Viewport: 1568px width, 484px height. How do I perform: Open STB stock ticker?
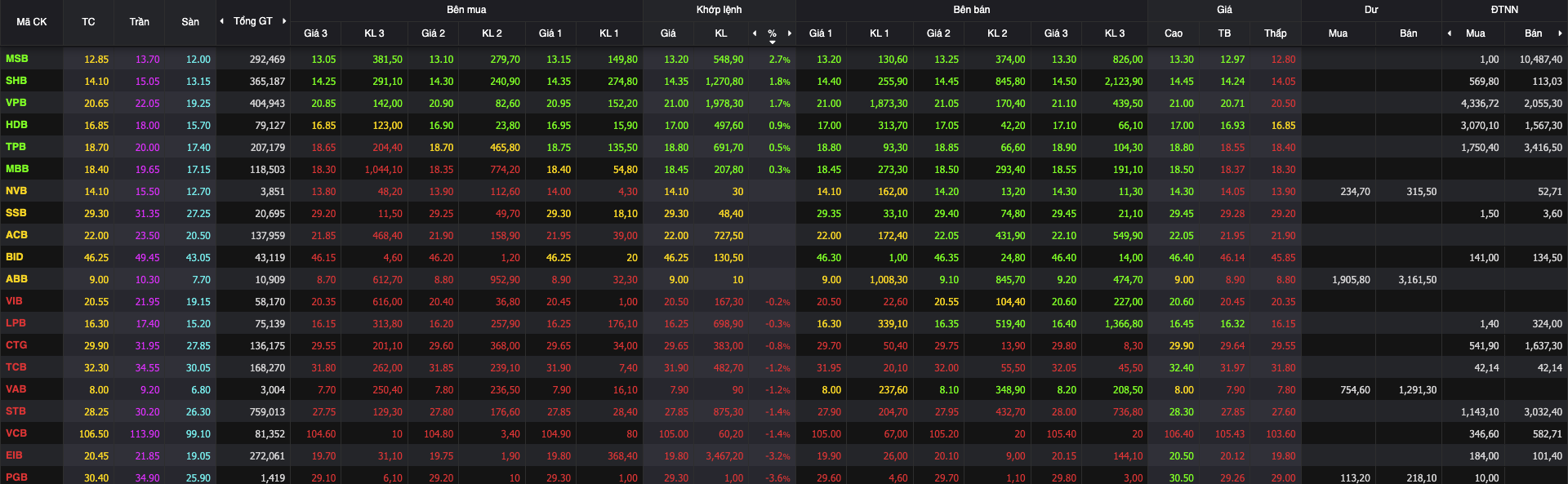(16, 411)
